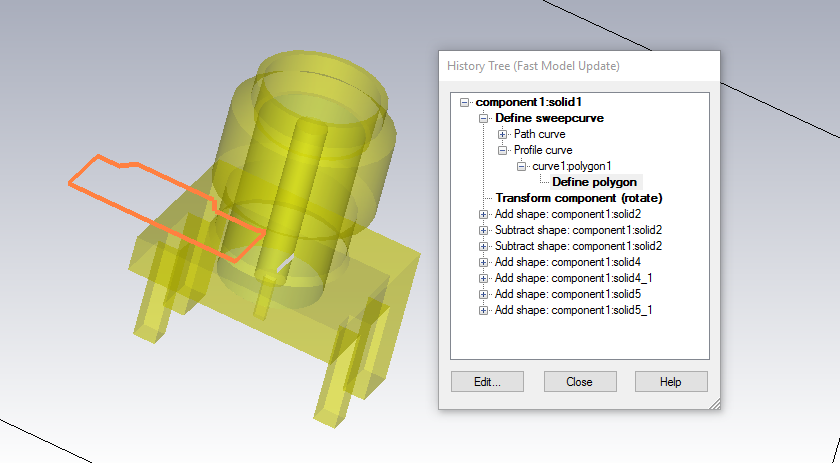Select the component1:solid1 root item
840x463 pixels.
(x=529, y=102)
